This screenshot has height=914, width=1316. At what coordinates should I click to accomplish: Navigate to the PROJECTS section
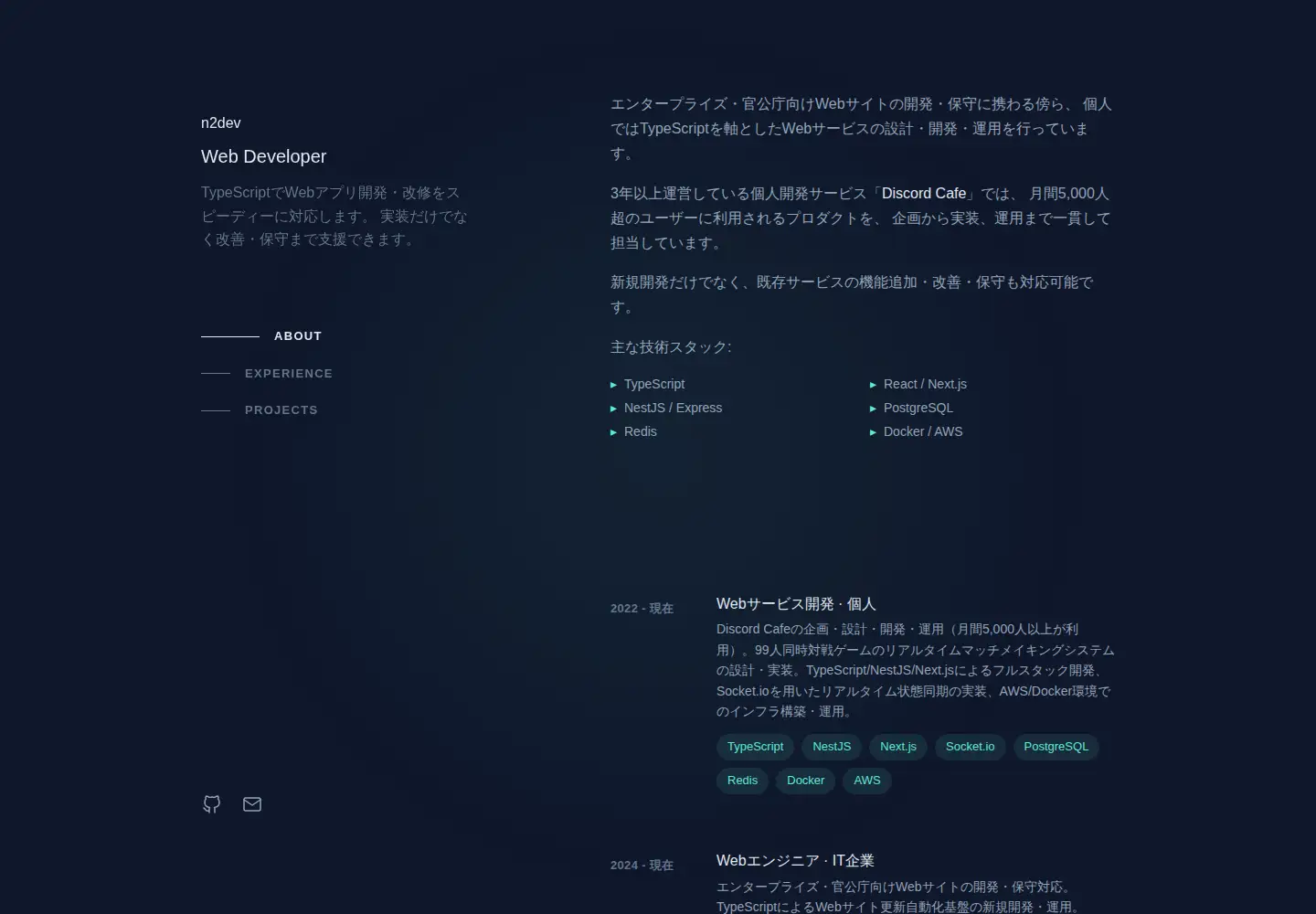(260, 410)
